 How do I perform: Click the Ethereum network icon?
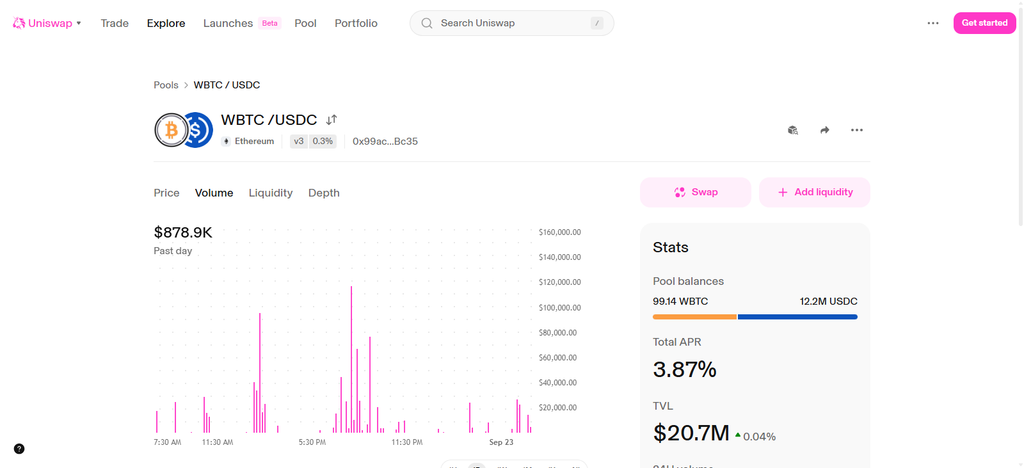(227, 141)
